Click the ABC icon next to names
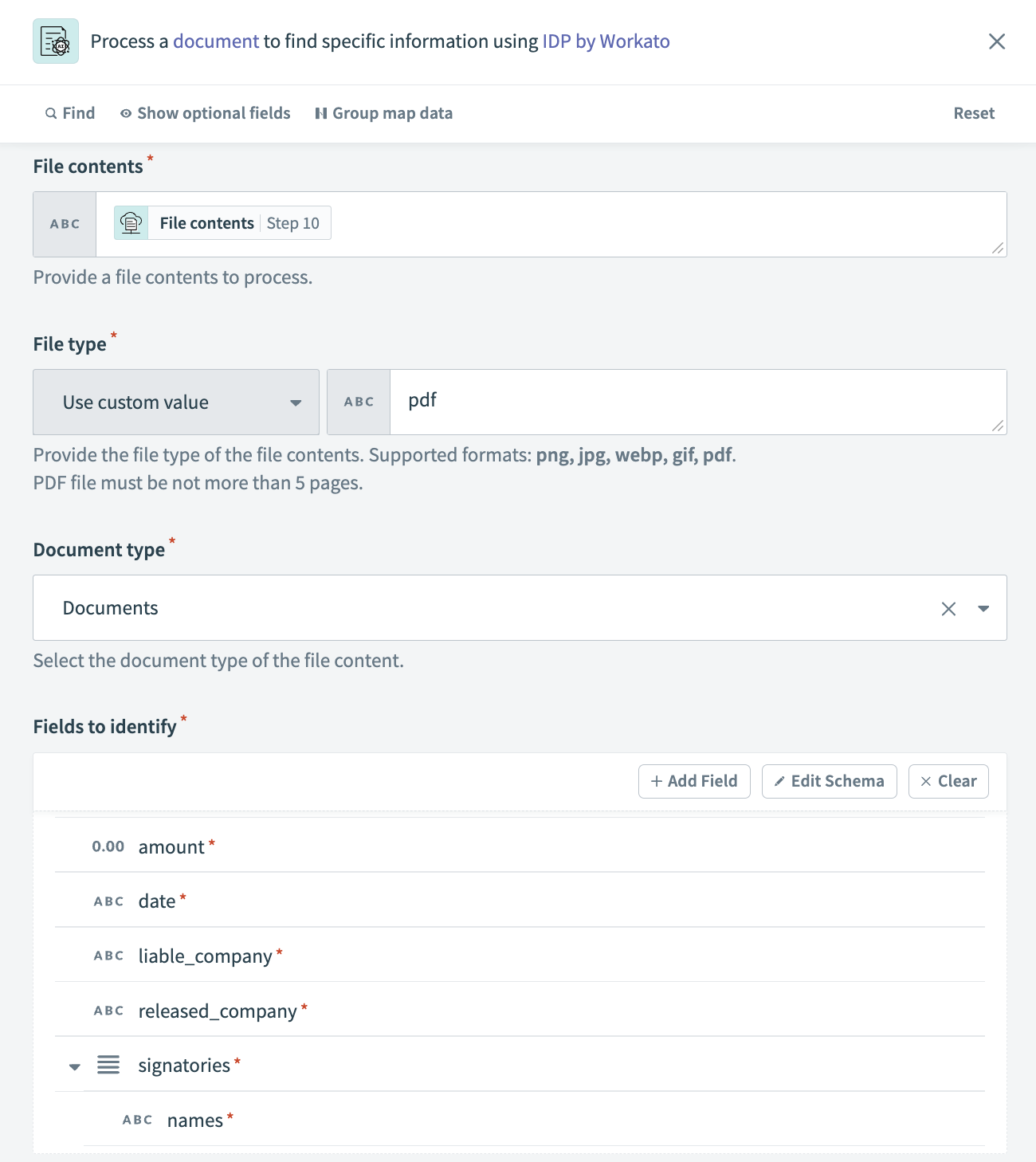1036x1162 pixels. coord(136,1120)
